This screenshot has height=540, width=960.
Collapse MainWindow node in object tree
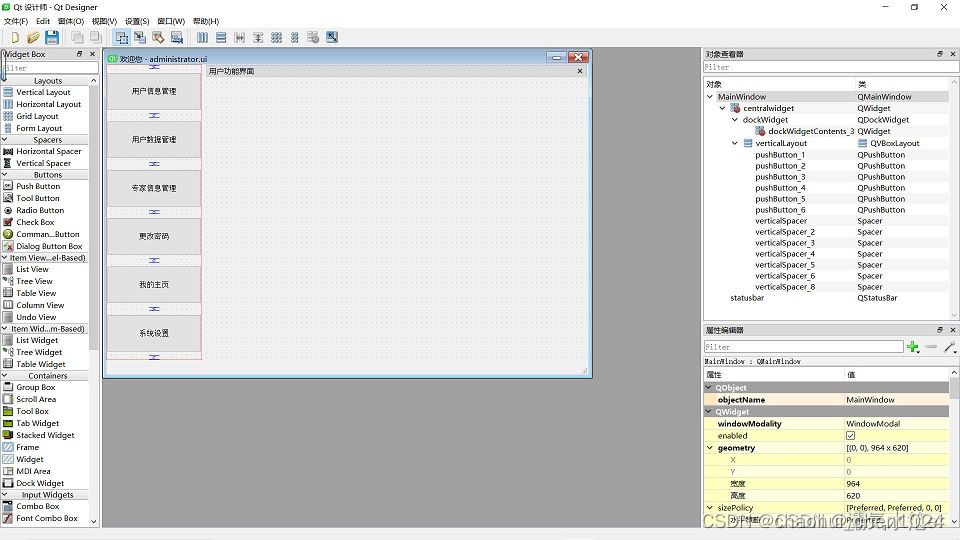pyautogui.click(x=710, y=96)
